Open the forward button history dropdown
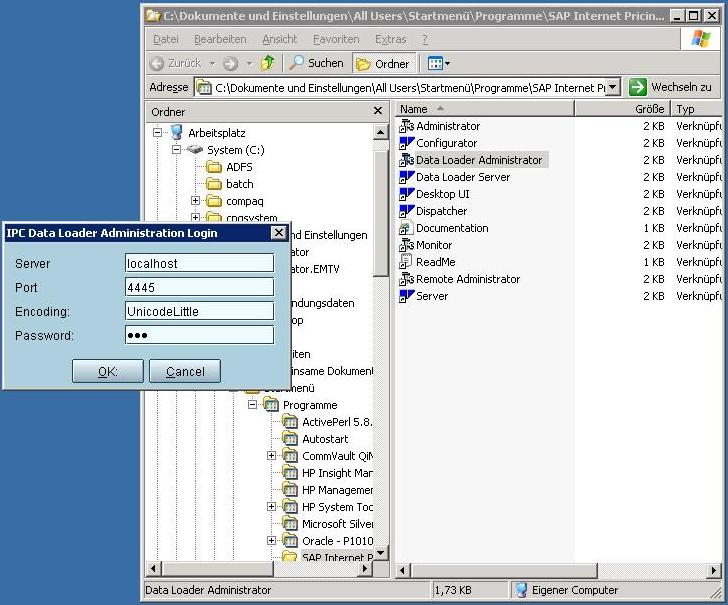Screen dimensions: 728x605 [249, 63]
